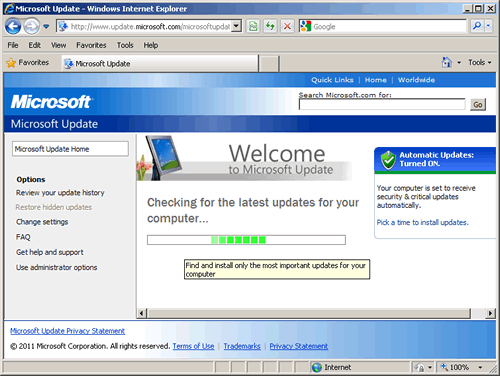500x376 pixels.
Task: Open the Edit menu
Action: pos(34,45)
